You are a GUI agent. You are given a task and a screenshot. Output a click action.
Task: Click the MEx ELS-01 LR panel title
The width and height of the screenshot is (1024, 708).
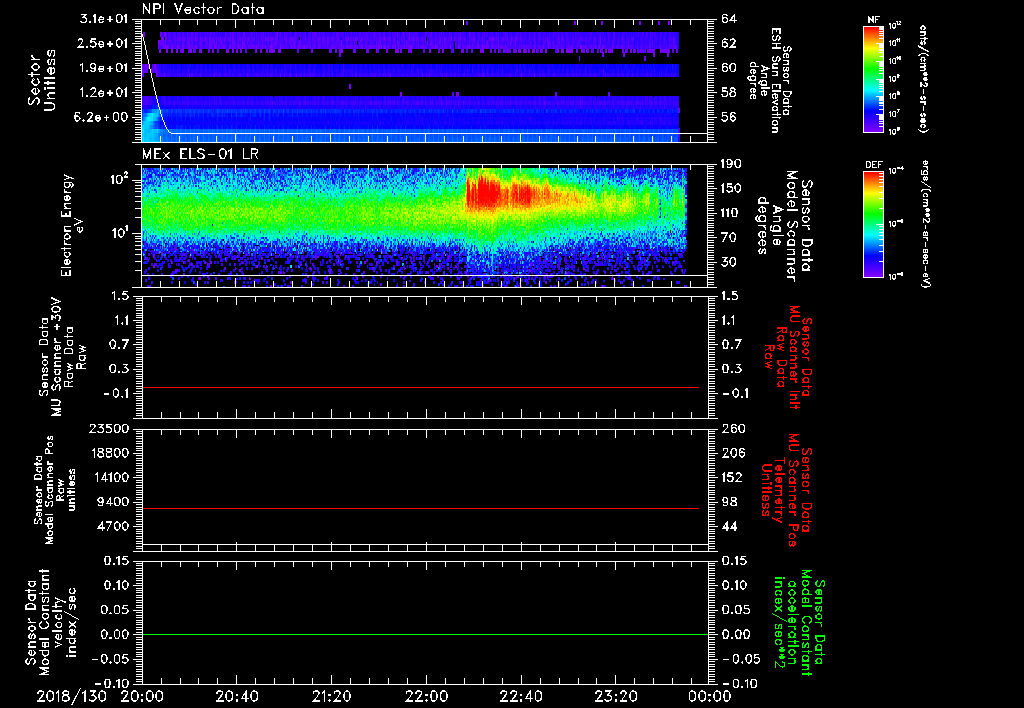tap(199, 154)
